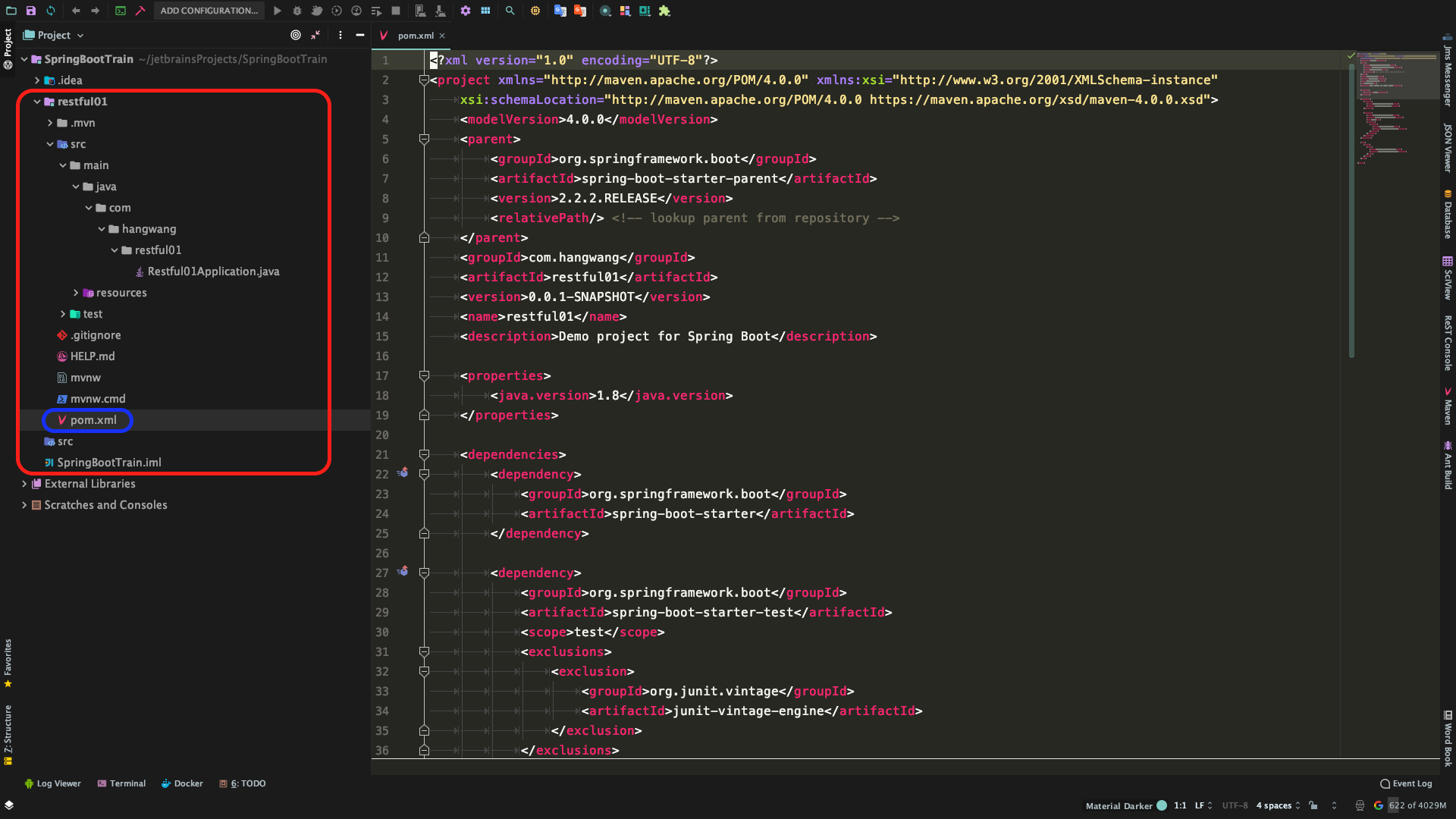Click the Add Configuration button
Image resolution: width=1456 pixels, height=819 pixels.
click(x=209, y=11)
